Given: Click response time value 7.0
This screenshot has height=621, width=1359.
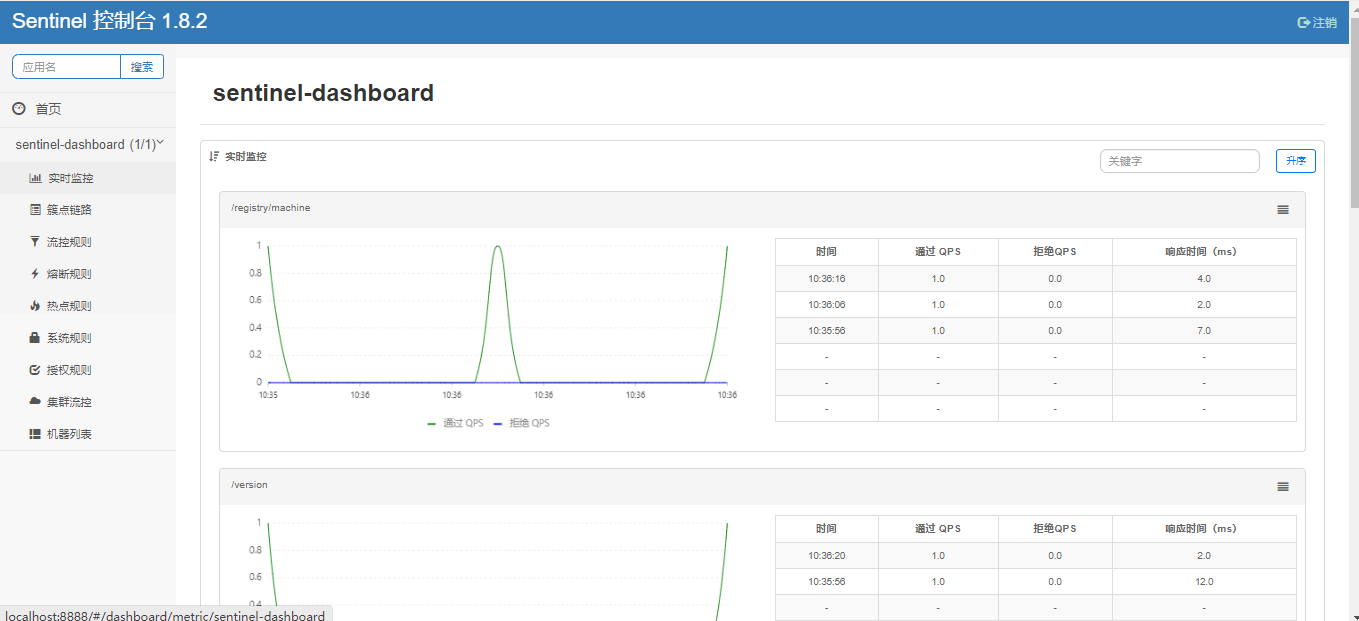Looking at the screenshot, I should (x=1204, y=331).
